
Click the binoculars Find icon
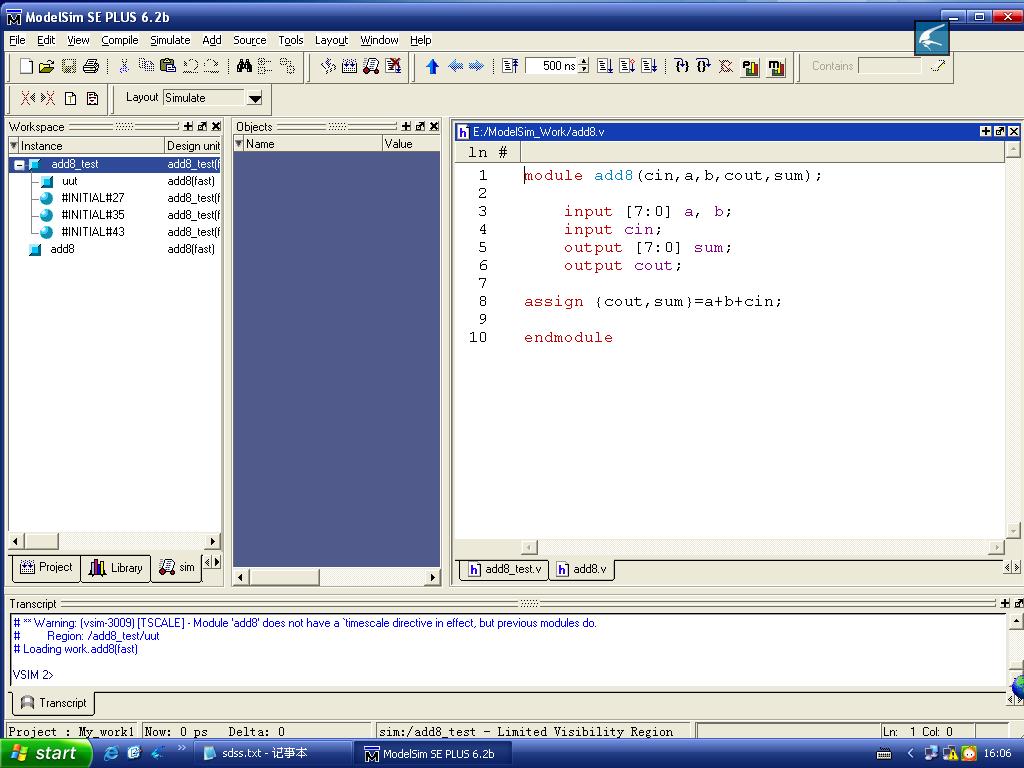click(x=244, y=66)
